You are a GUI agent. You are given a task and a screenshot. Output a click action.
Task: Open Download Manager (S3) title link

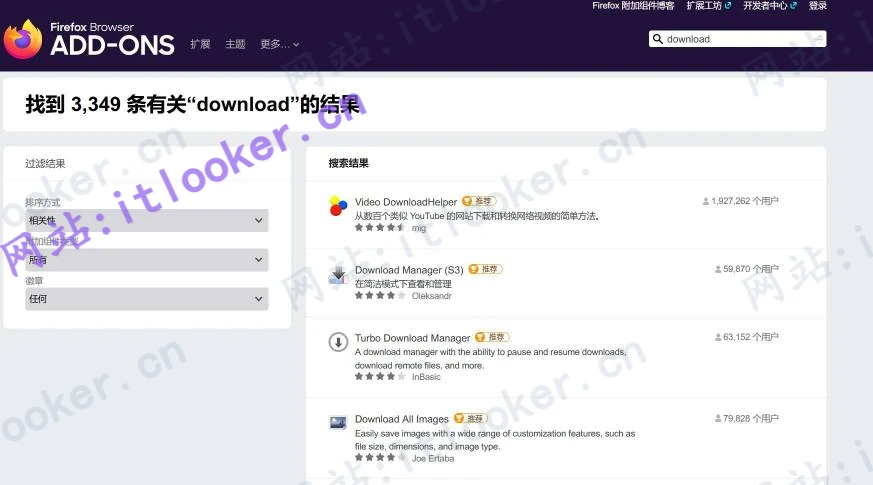409,270
